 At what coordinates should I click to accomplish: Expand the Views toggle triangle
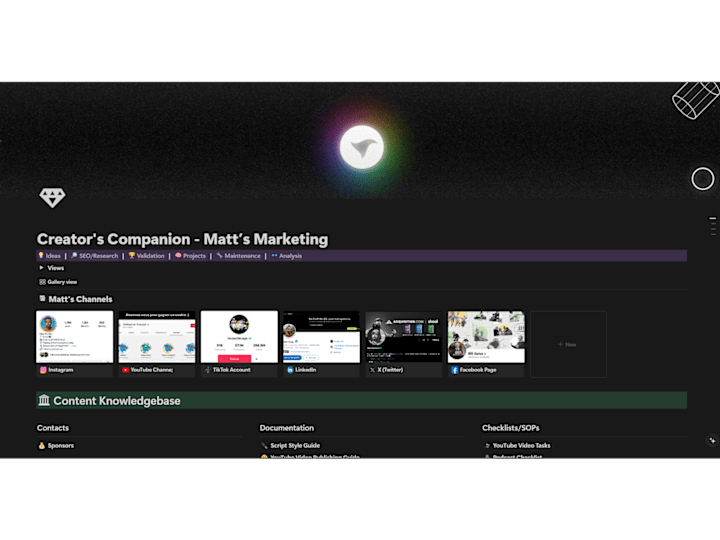click(41, 268)
